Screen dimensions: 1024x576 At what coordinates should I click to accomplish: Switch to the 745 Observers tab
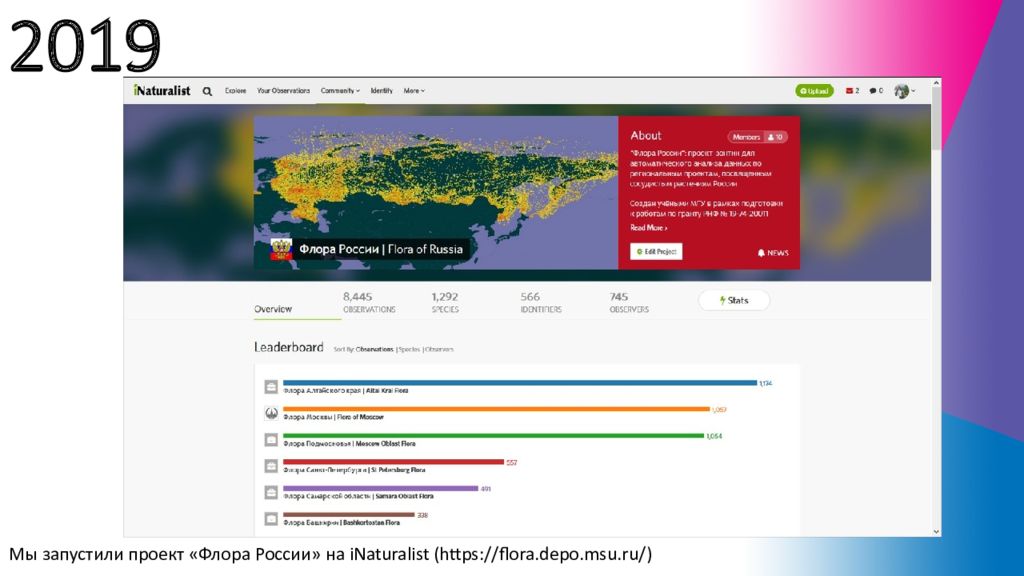coord(629,302)
